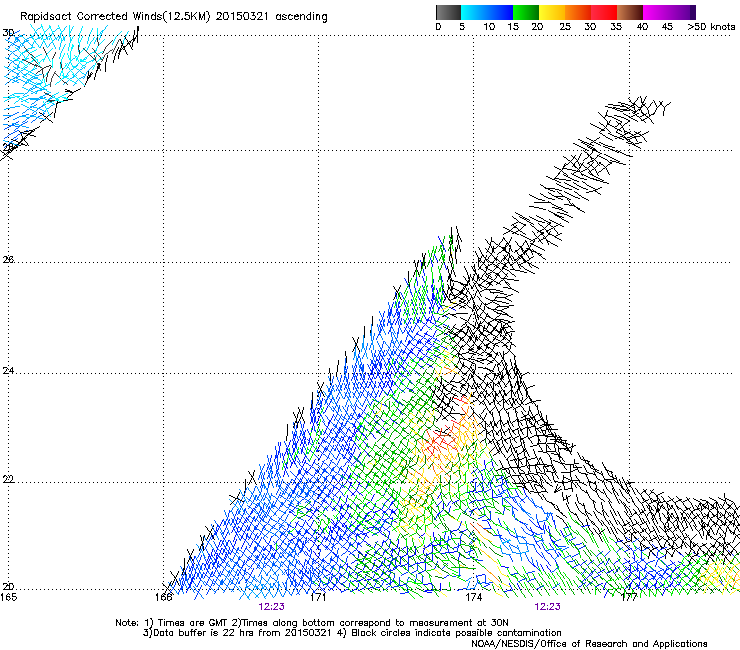Click the '20150321 ascending' date in title
Viewport: 740px width, 650px height.
[x=271, y=17]
